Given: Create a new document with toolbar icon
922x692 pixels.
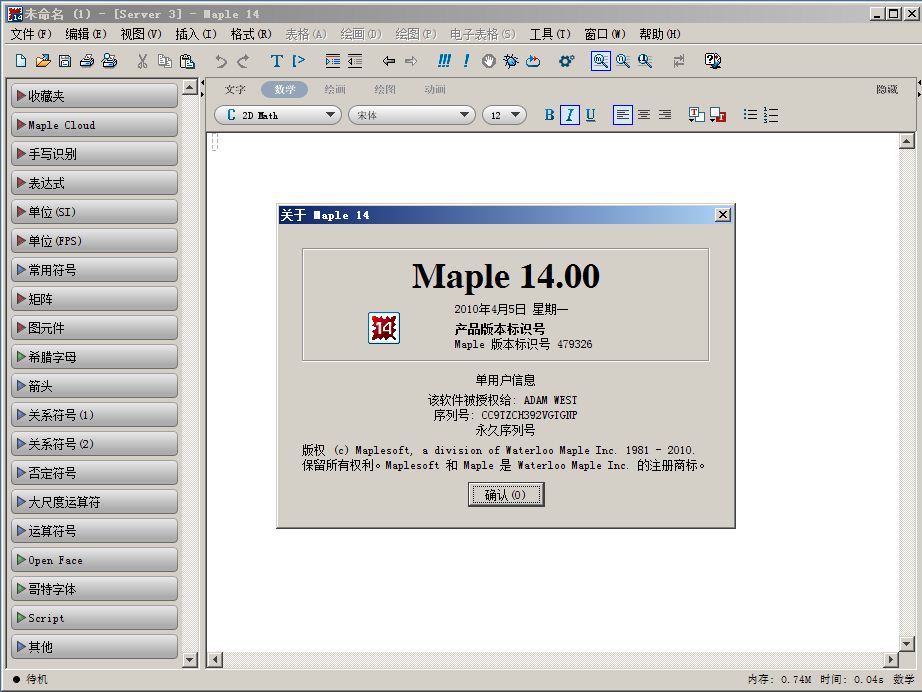Looking at the screenshot, I should (21, 61).
